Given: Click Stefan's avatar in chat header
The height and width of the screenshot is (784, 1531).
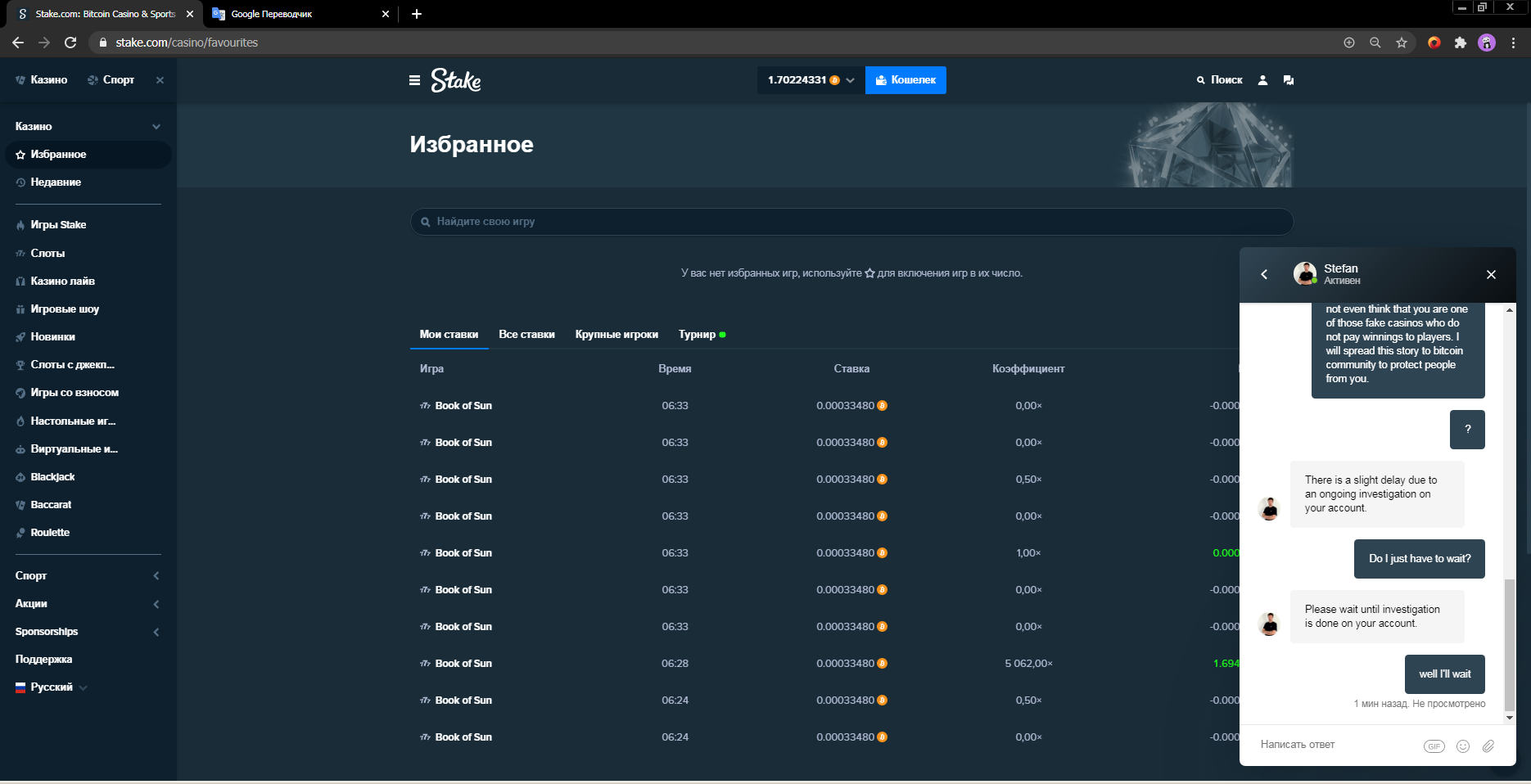Looking at the screenshot, I should pyautogui.click(x=1304, y=274).
